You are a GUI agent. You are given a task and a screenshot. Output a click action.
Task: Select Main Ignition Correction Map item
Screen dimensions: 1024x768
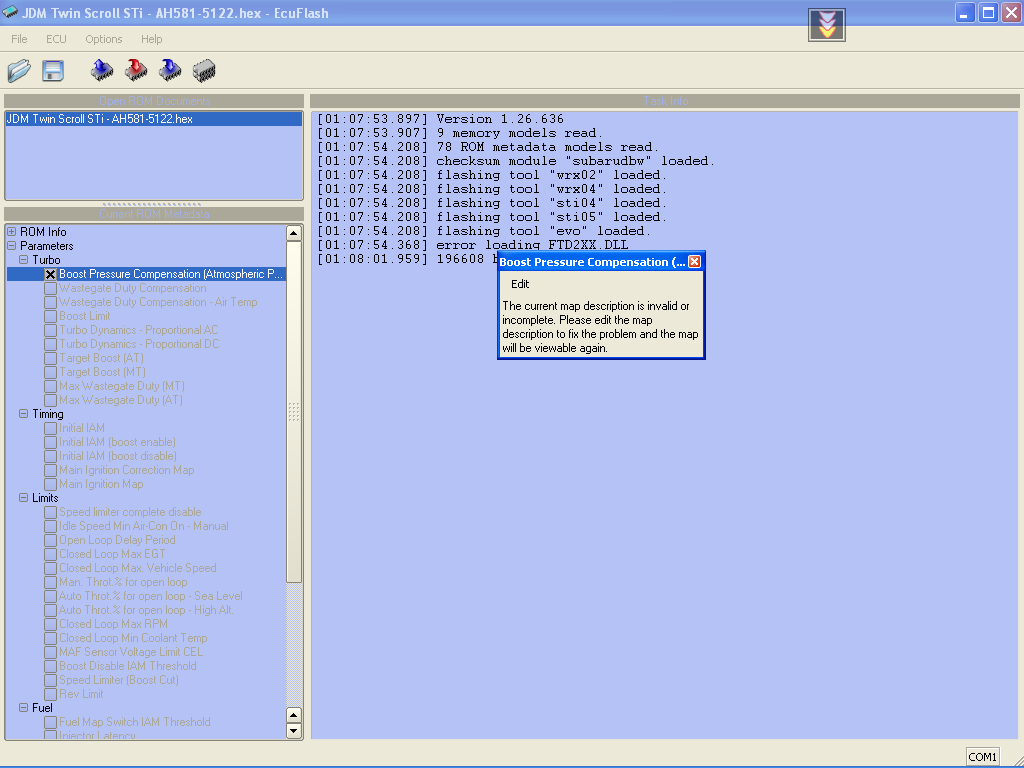(x=127, y=470)
